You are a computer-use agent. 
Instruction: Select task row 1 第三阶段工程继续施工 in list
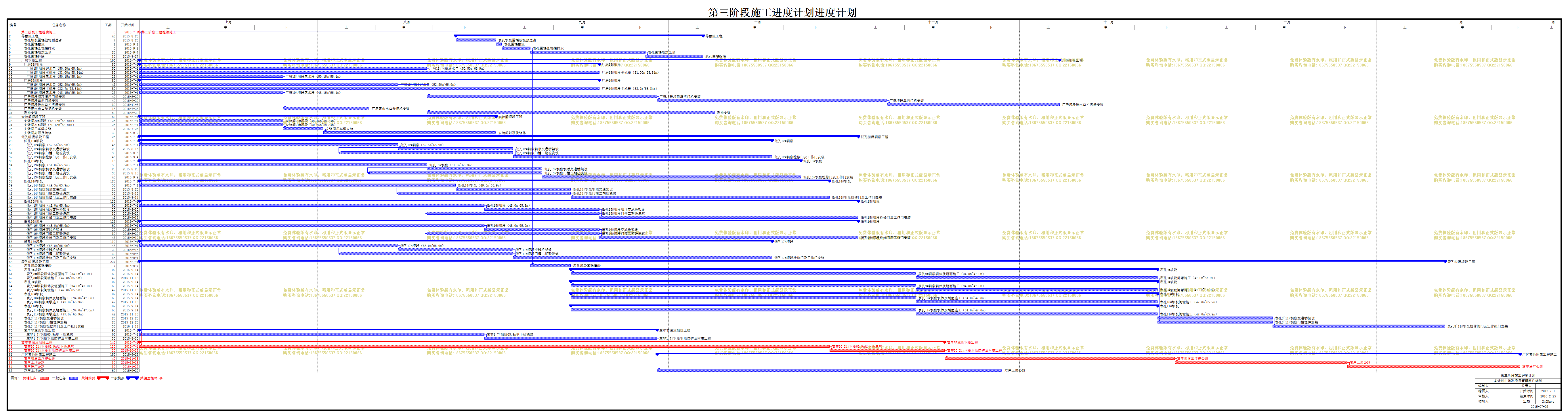tap(74, 32)
